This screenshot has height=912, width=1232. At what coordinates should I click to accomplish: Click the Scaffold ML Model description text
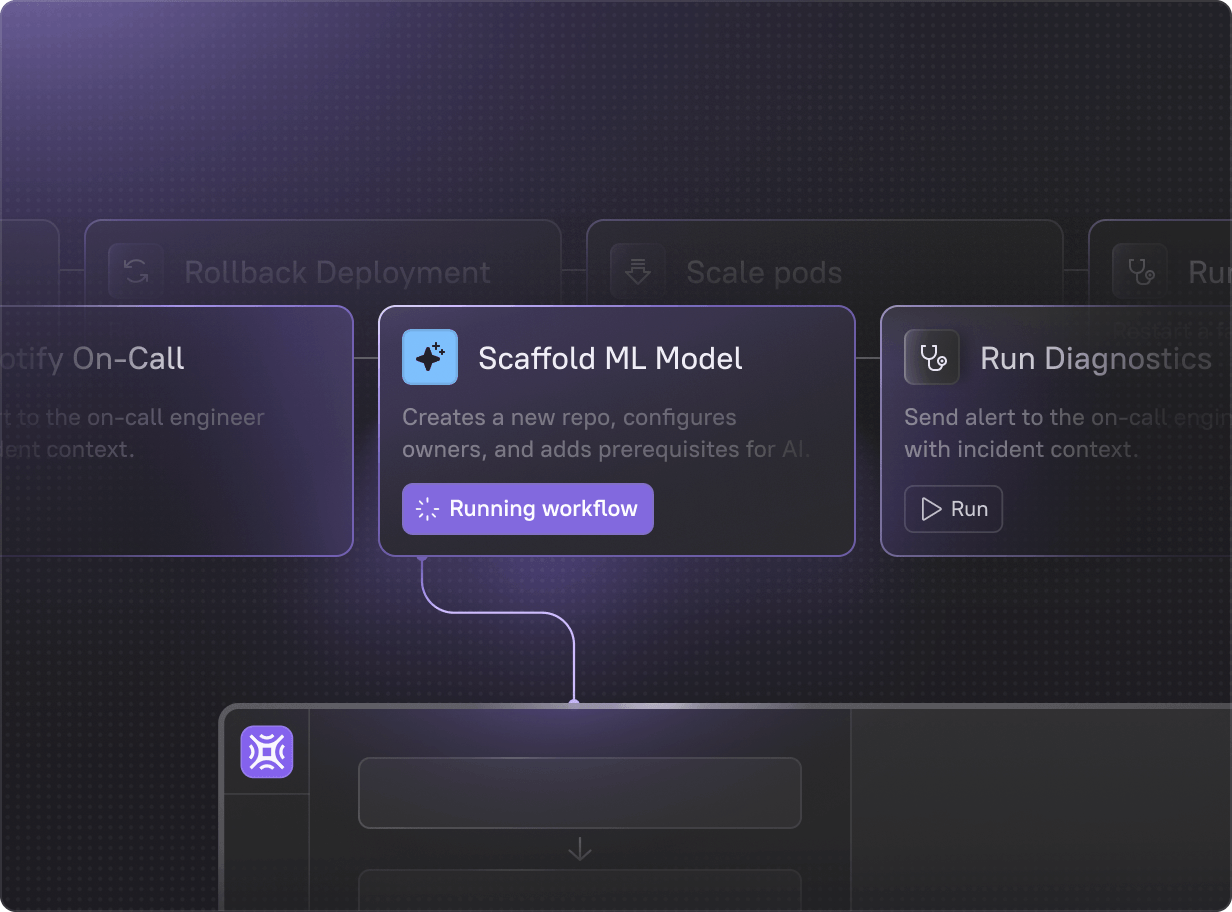(606, 433)
